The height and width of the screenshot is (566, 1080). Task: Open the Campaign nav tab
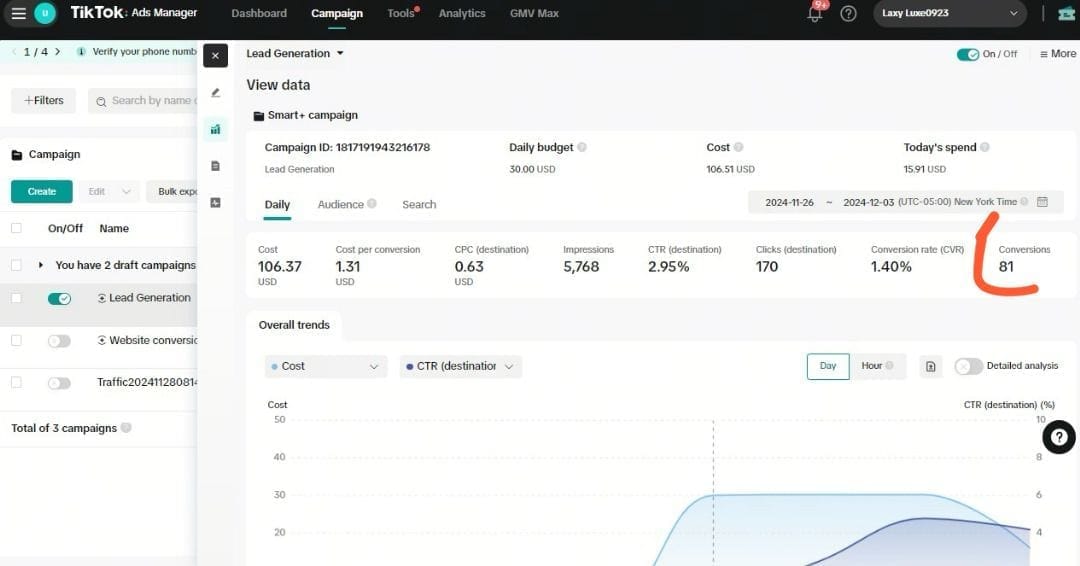337,13
